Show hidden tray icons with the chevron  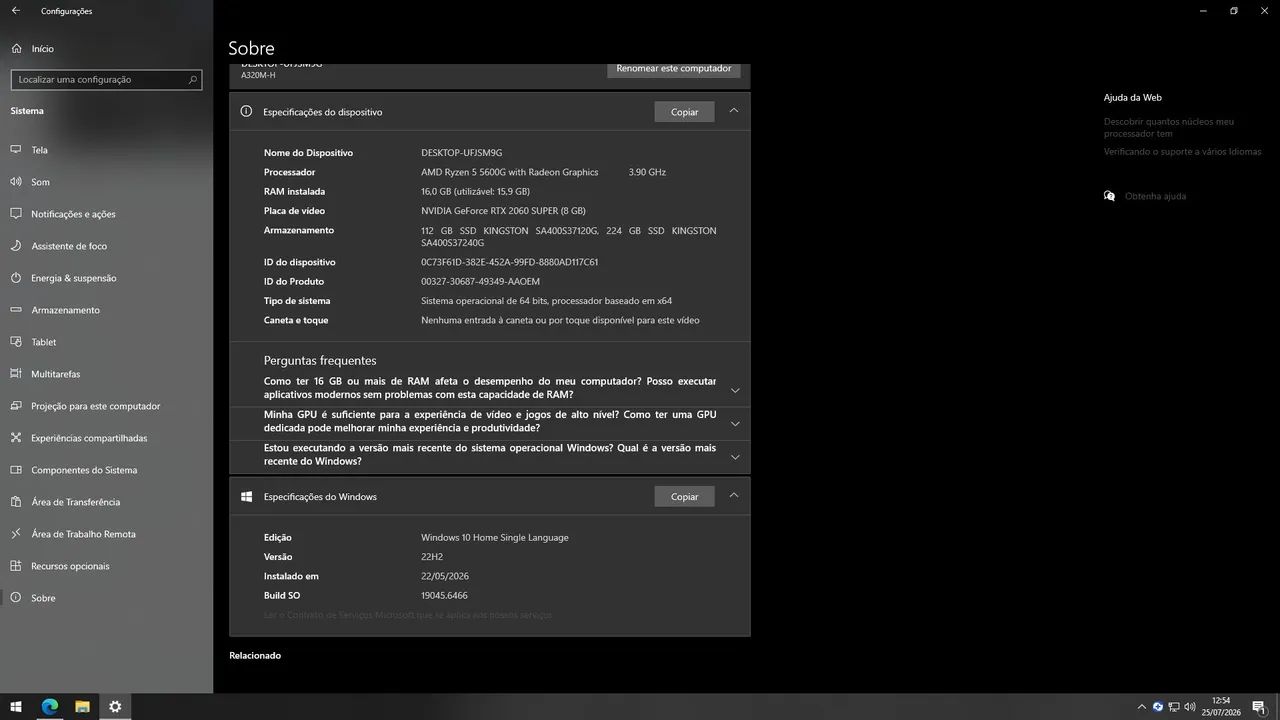click(x=1141, y=707)
